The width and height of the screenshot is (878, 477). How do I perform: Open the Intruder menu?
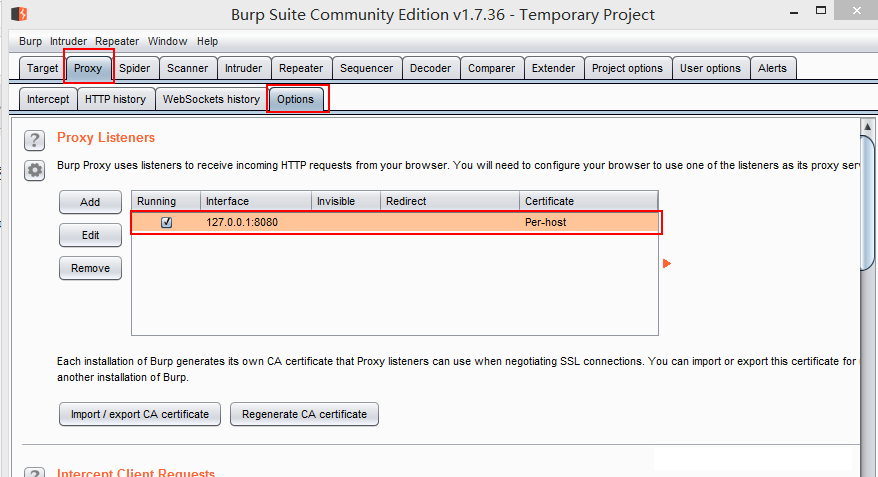(68, 41)
